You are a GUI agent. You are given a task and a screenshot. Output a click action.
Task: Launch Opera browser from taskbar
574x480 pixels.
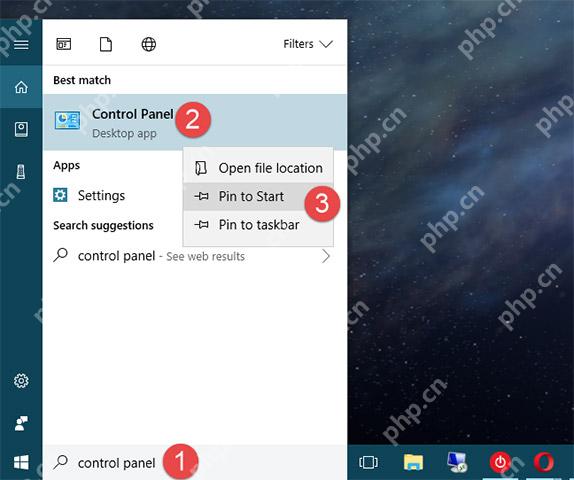(x=544, y=462)
